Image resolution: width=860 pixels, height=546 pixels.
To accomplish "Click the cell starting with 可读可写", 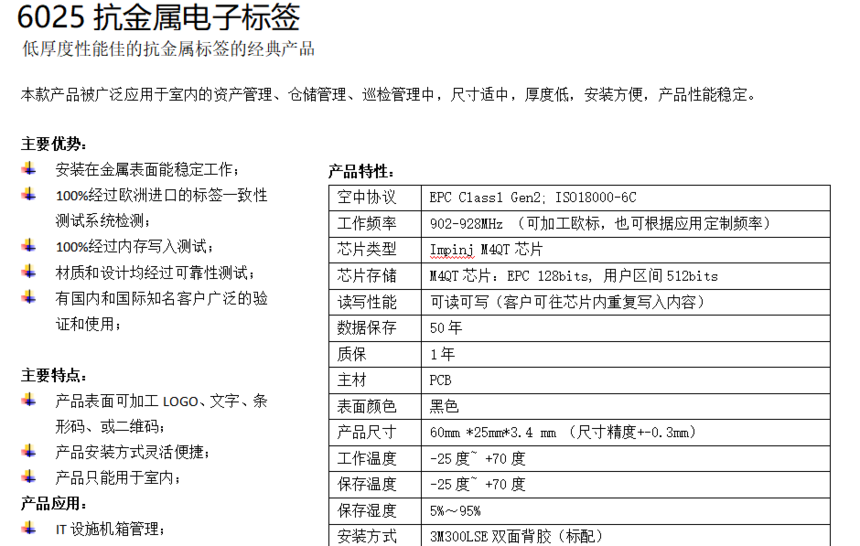I will (x=626, y=302).
